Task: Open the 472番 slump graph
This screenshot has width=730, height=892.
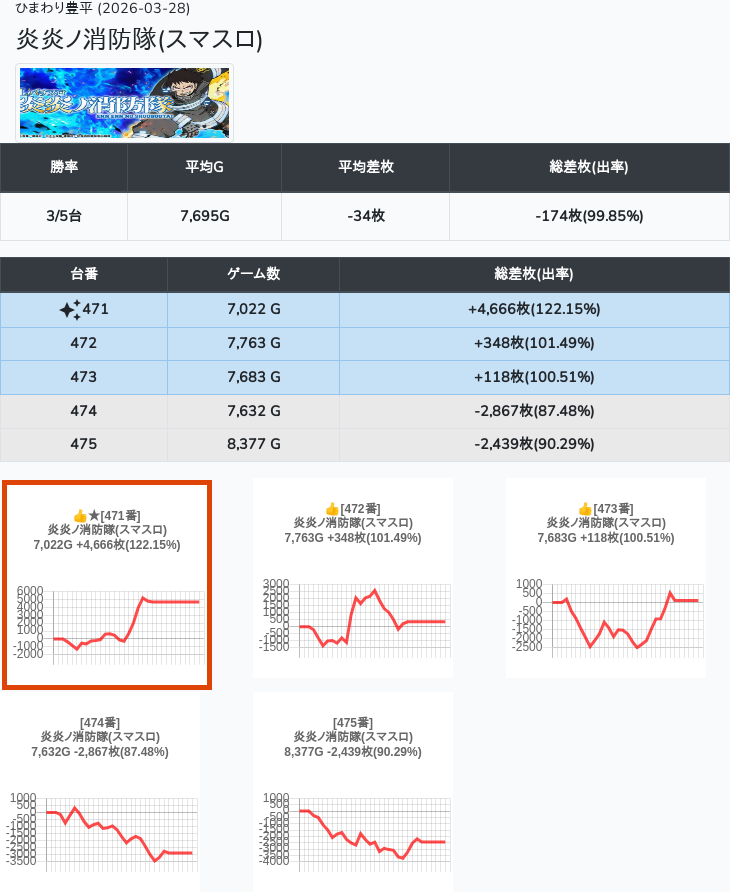Action: pyautogui.click(x=353, y=615)
